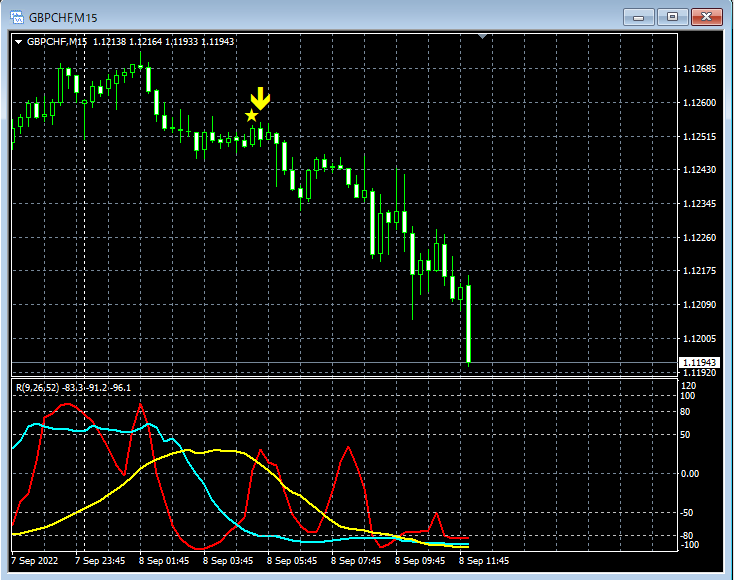Viewport: 735px width, 580px height.
Task: Maximize the GBPCHF,M15 chart window
Action: pyautogui.click(x=672, y=17)
